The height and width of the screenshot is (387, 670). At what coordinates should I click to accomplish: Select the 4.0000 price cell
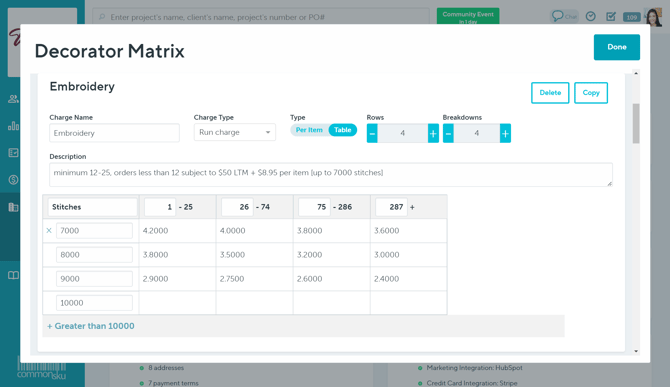pyautogui.click(x=254, y=231)
